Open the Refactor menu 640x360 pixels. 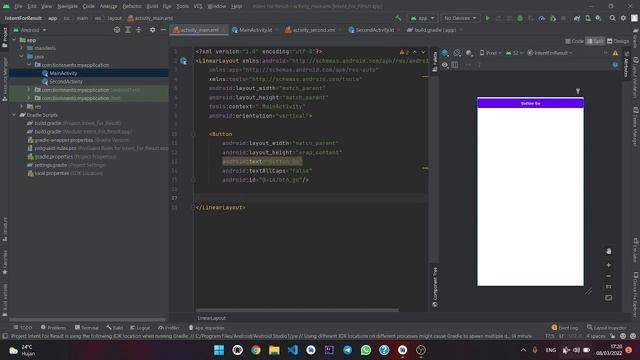132,7
